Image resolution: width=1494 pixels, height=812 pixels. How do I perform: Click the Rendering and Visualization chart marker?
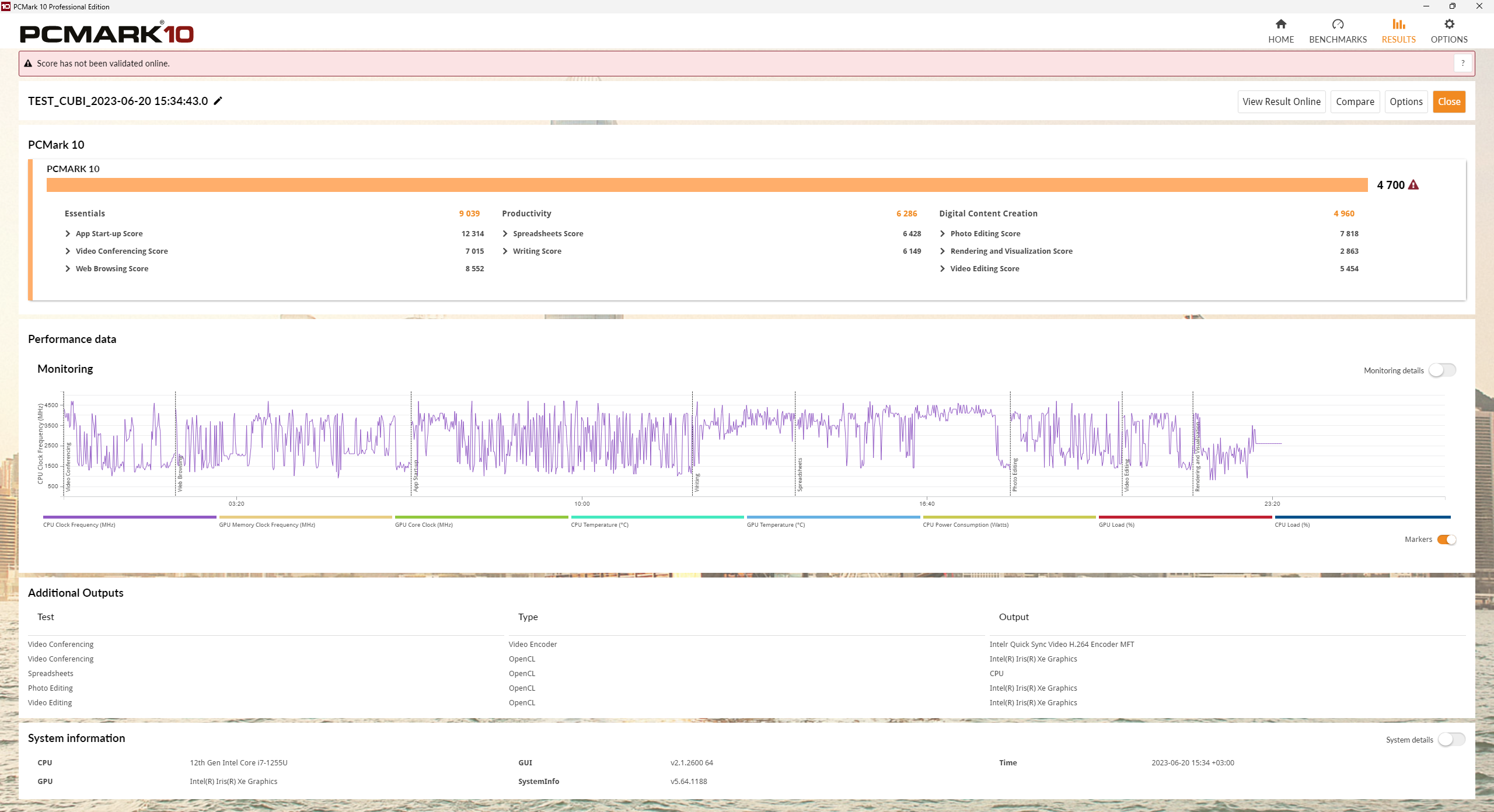(1198, 456)
